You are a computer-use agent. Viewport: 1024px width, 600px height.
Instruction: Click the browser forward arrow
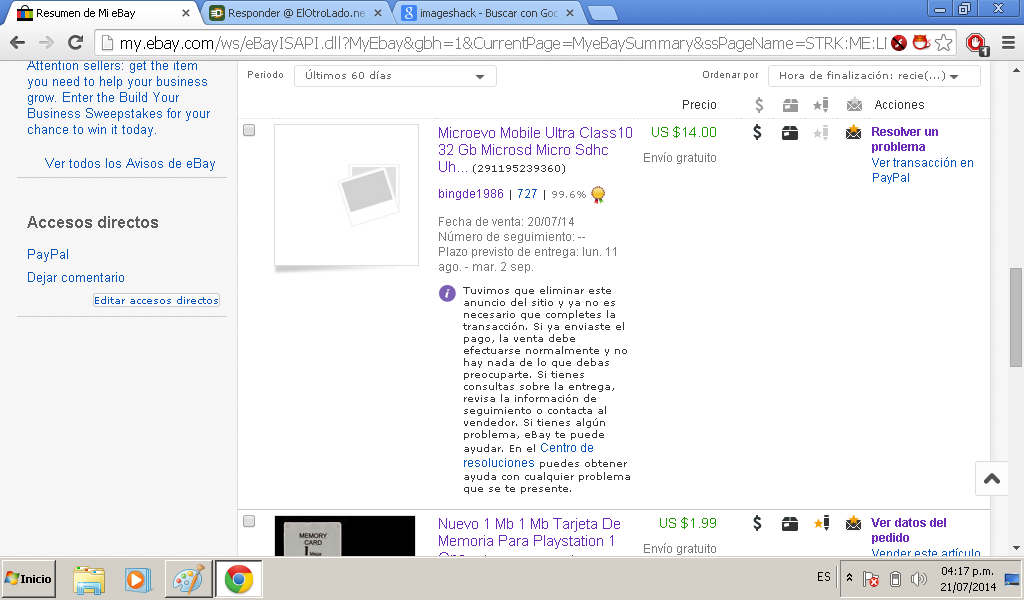46,43
